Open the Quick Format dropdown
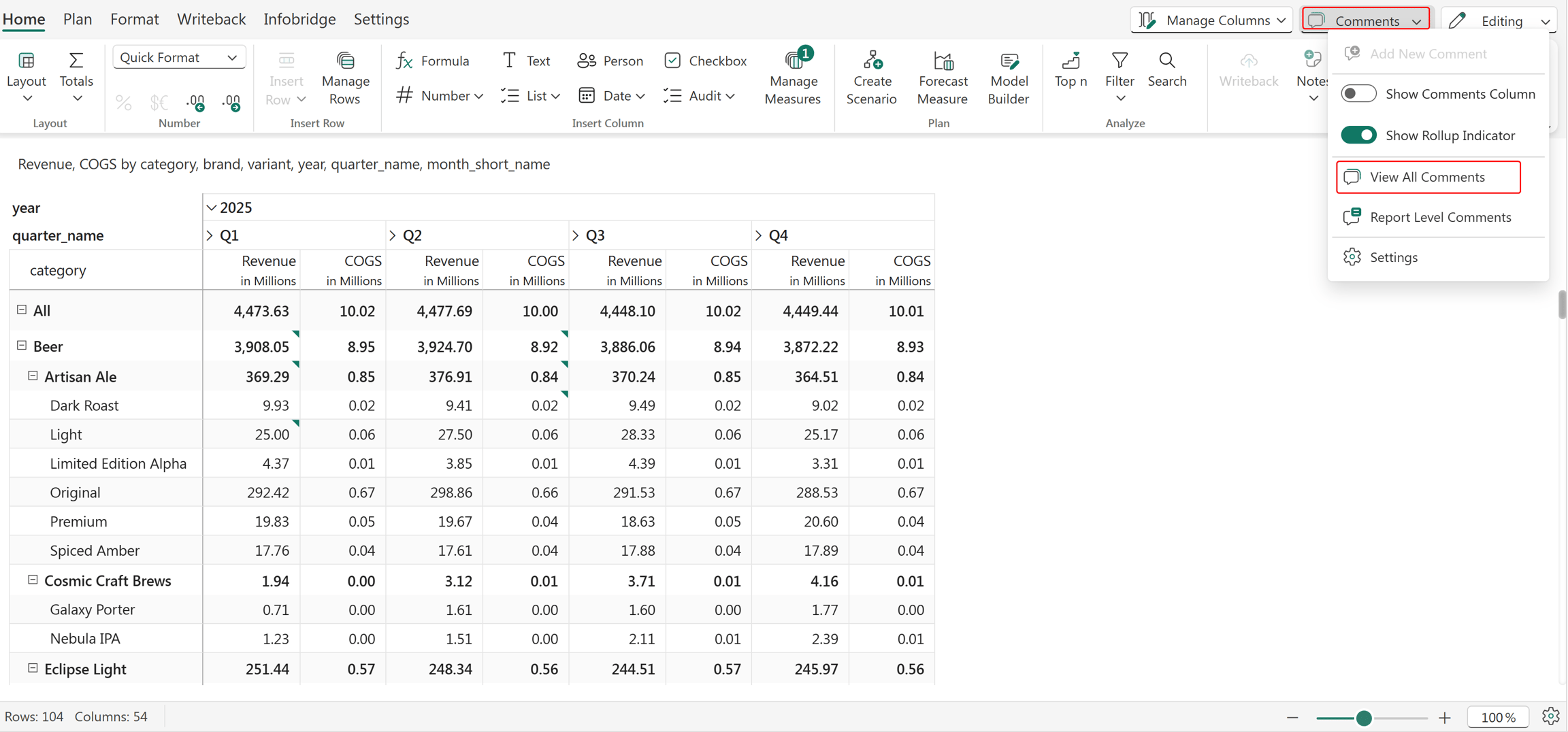1568x732 pixels. point(179,57)
